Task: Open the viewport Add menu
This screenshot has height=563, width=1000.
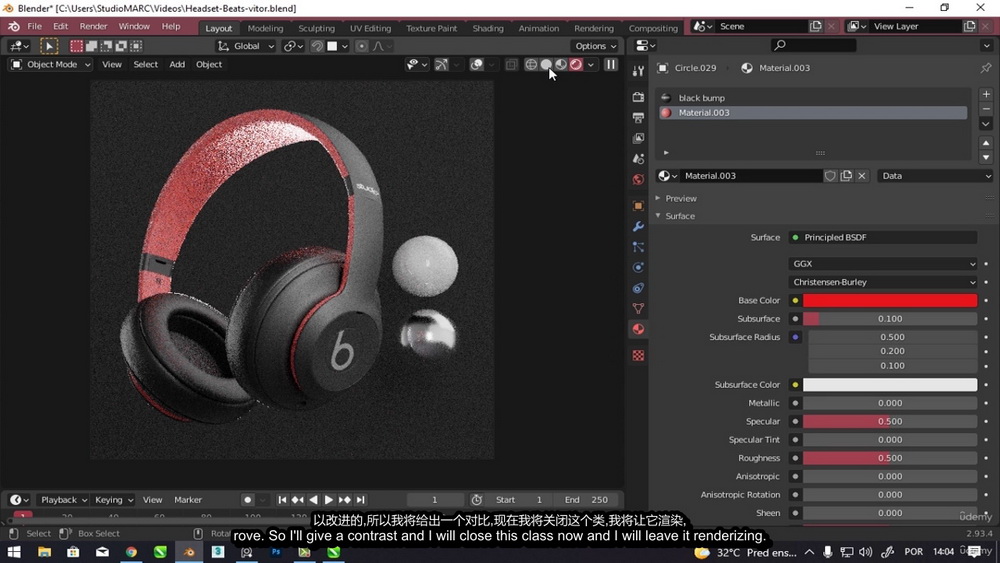Action: pyautogui.click(x=177, y=64)
